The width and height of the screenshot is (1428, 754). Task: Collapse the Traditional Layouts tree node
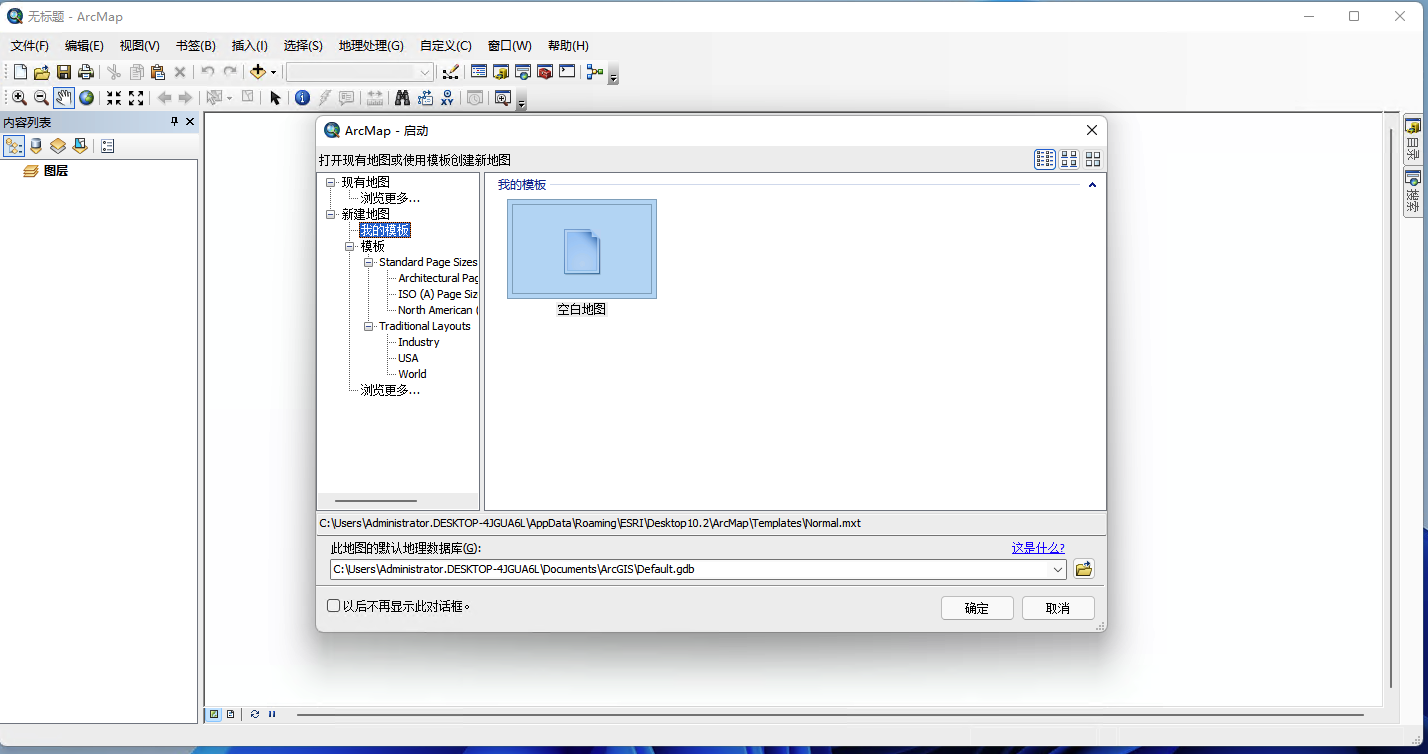click(368, 325)
